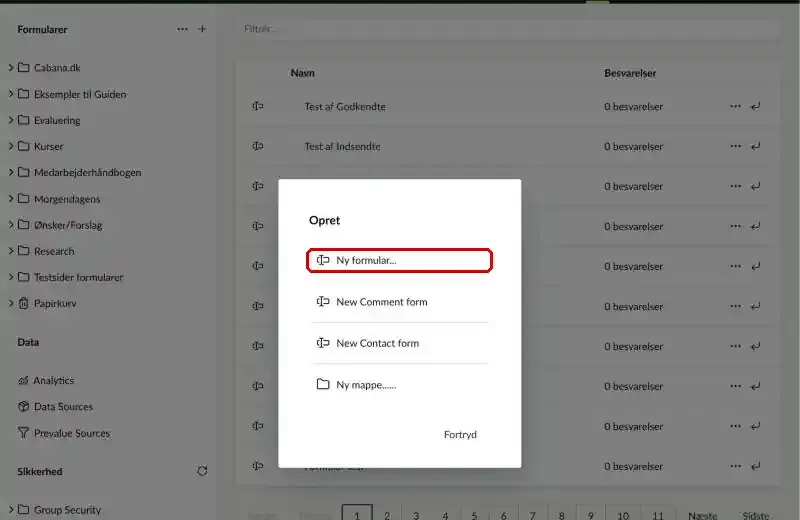Go to page 10 in pagination

point(622,514)
